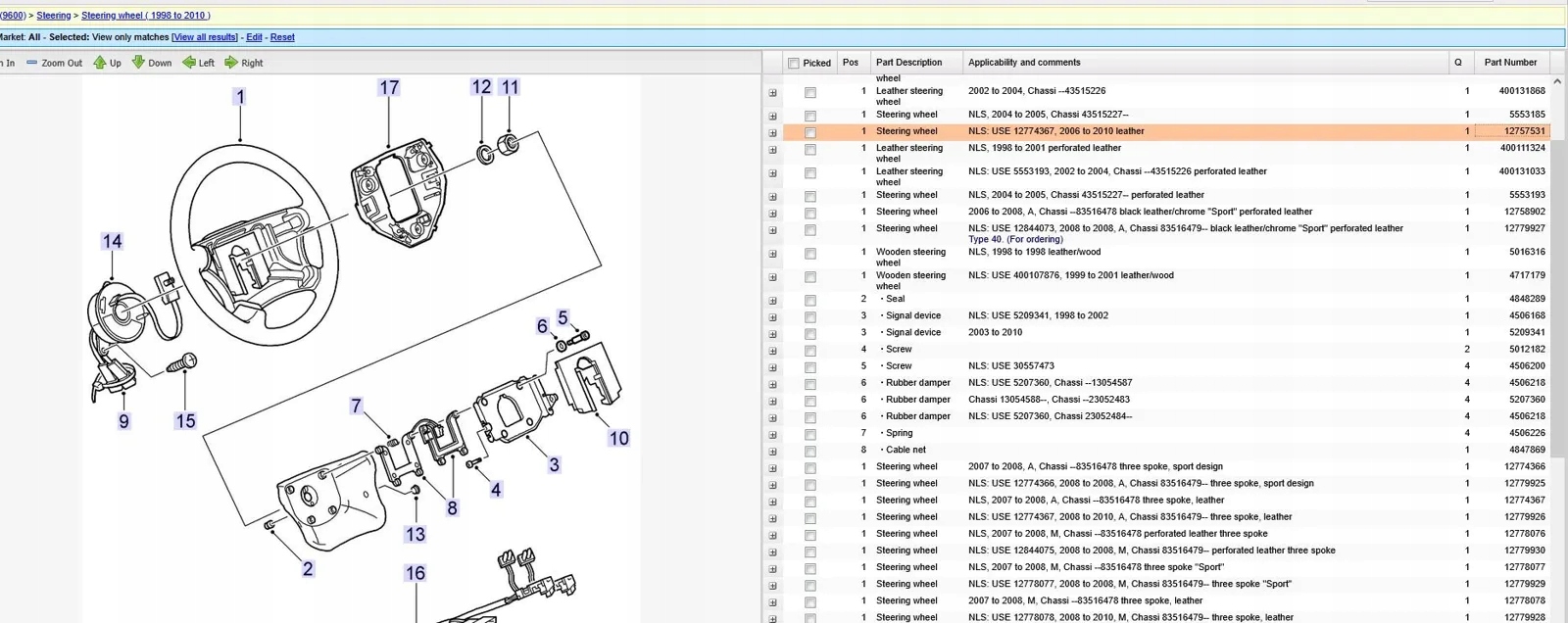Viewport: 1568px width, 623px height.
Task: Pan diagram using the Left arrow icon
Action: [x=189, y=63]
